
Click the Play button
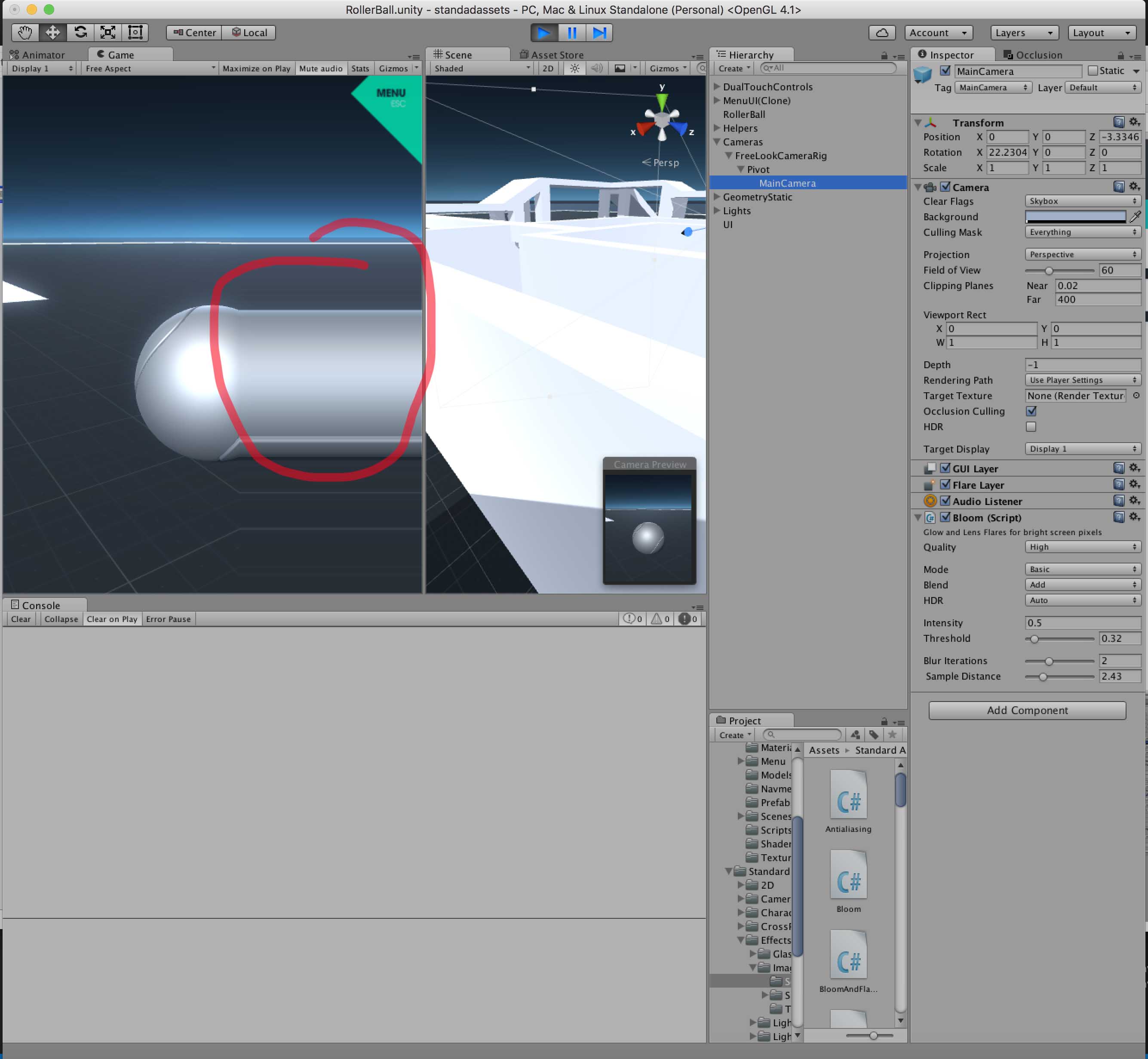coord(543,33)
